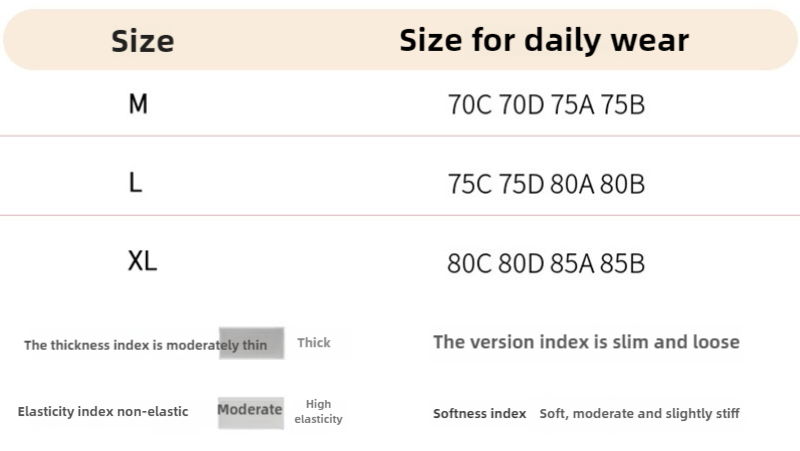Select size XL in the table
This screenshot has width=800, height=451.
click(x=142, y=262)
